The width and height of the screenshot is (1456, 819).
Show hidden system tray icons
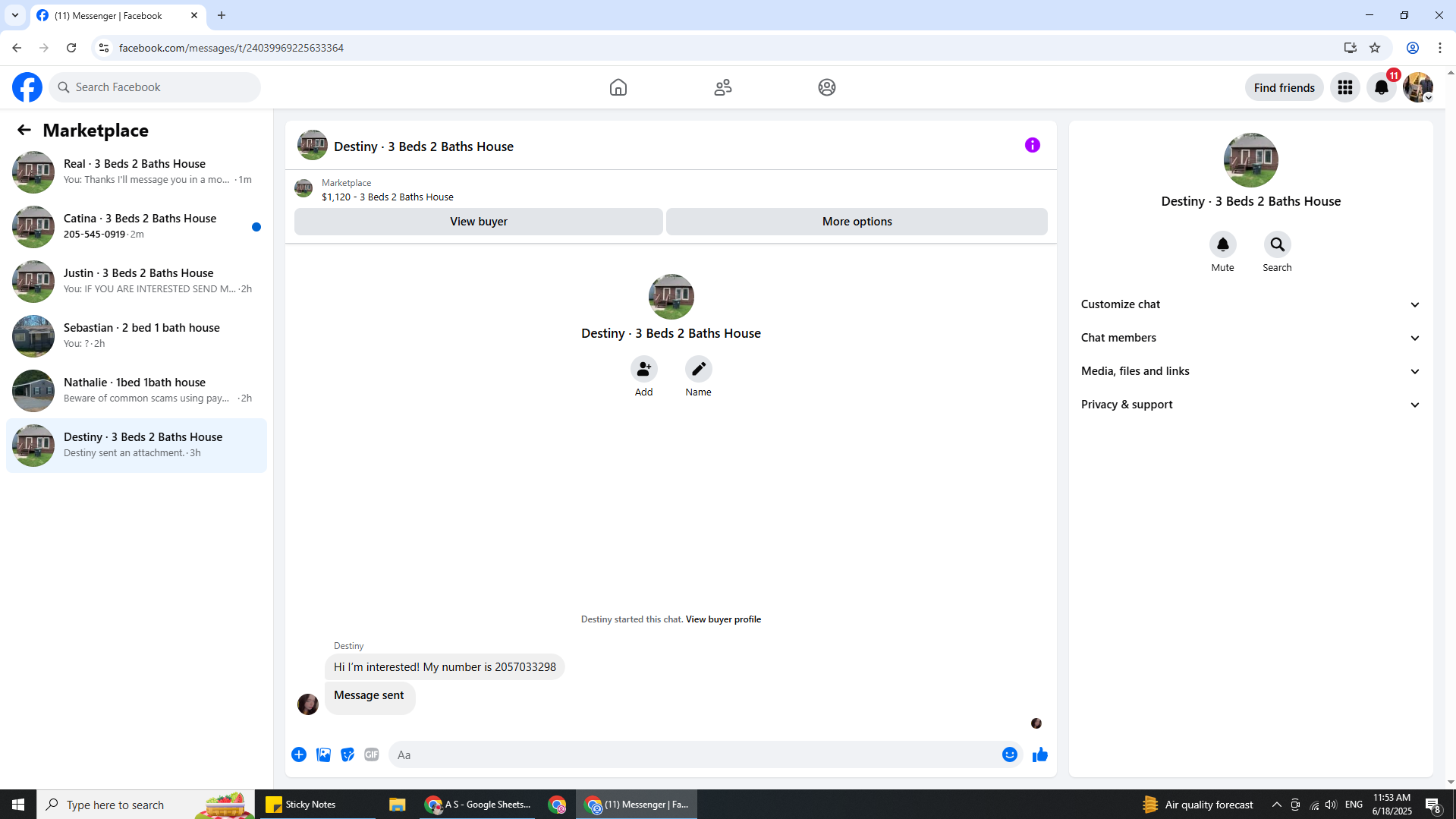pyautogui.click(x=1277, y=805)
